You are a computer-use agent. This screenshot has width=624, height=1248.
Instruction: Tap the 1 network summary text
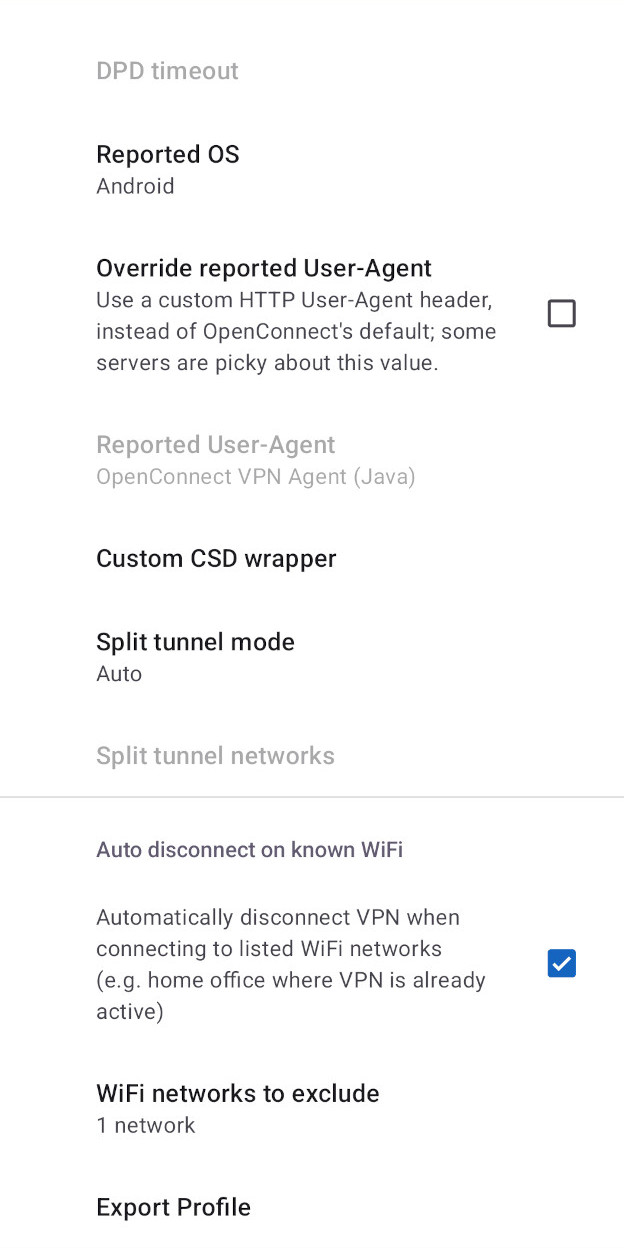click(146, 1125)
